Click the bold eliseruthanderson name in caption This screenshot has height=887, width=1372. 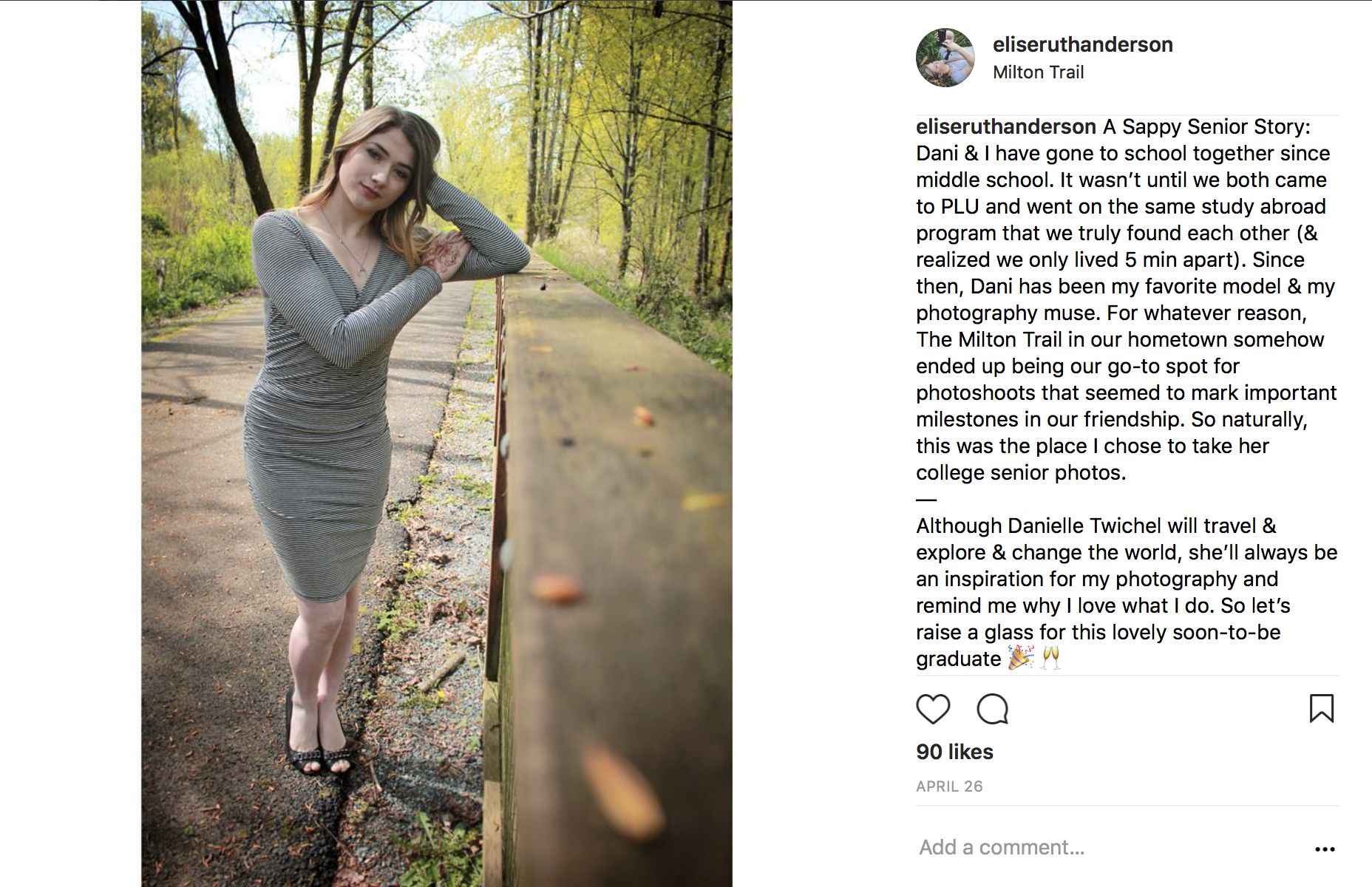point(1005,127)
